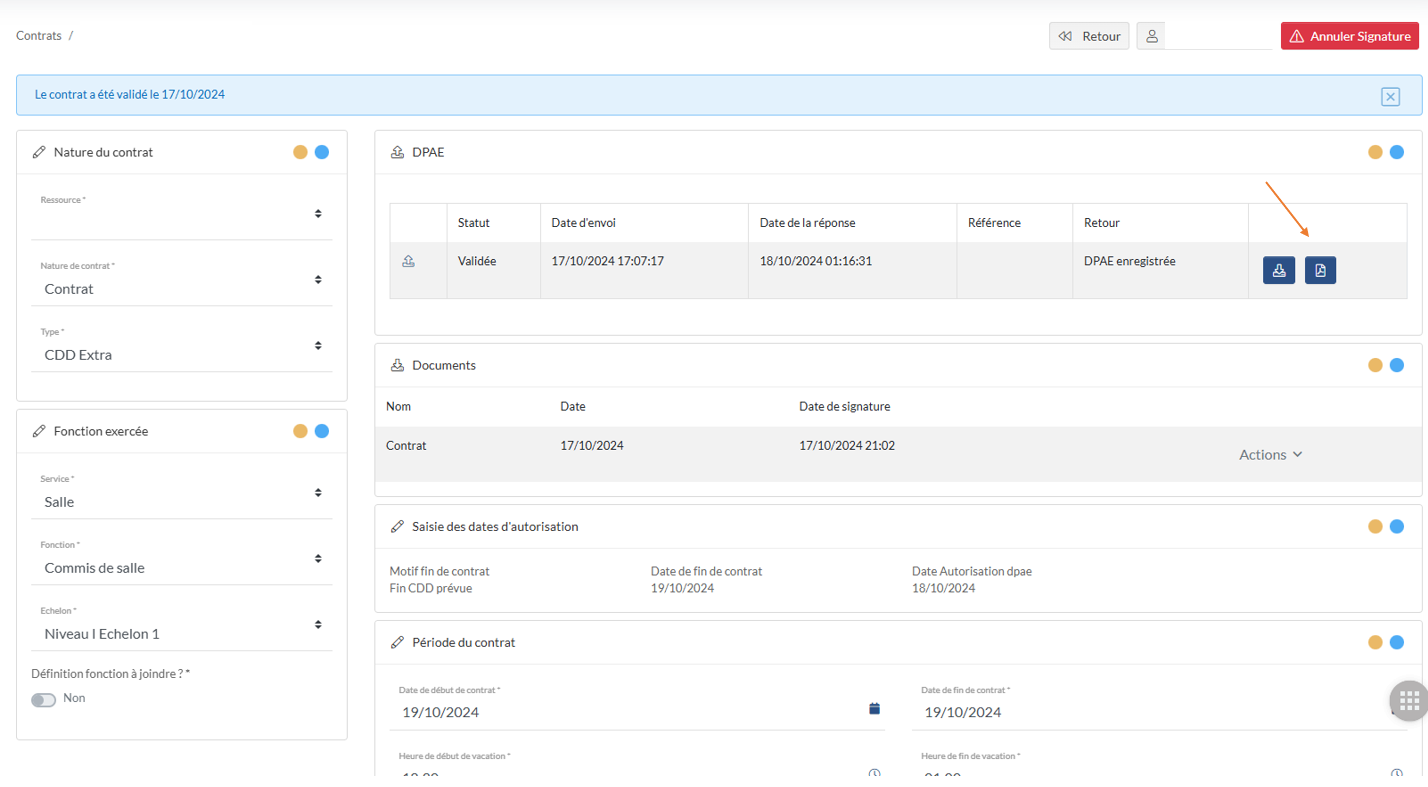Expand the Actions menu for Contrat document

(x=1271, y=454)
